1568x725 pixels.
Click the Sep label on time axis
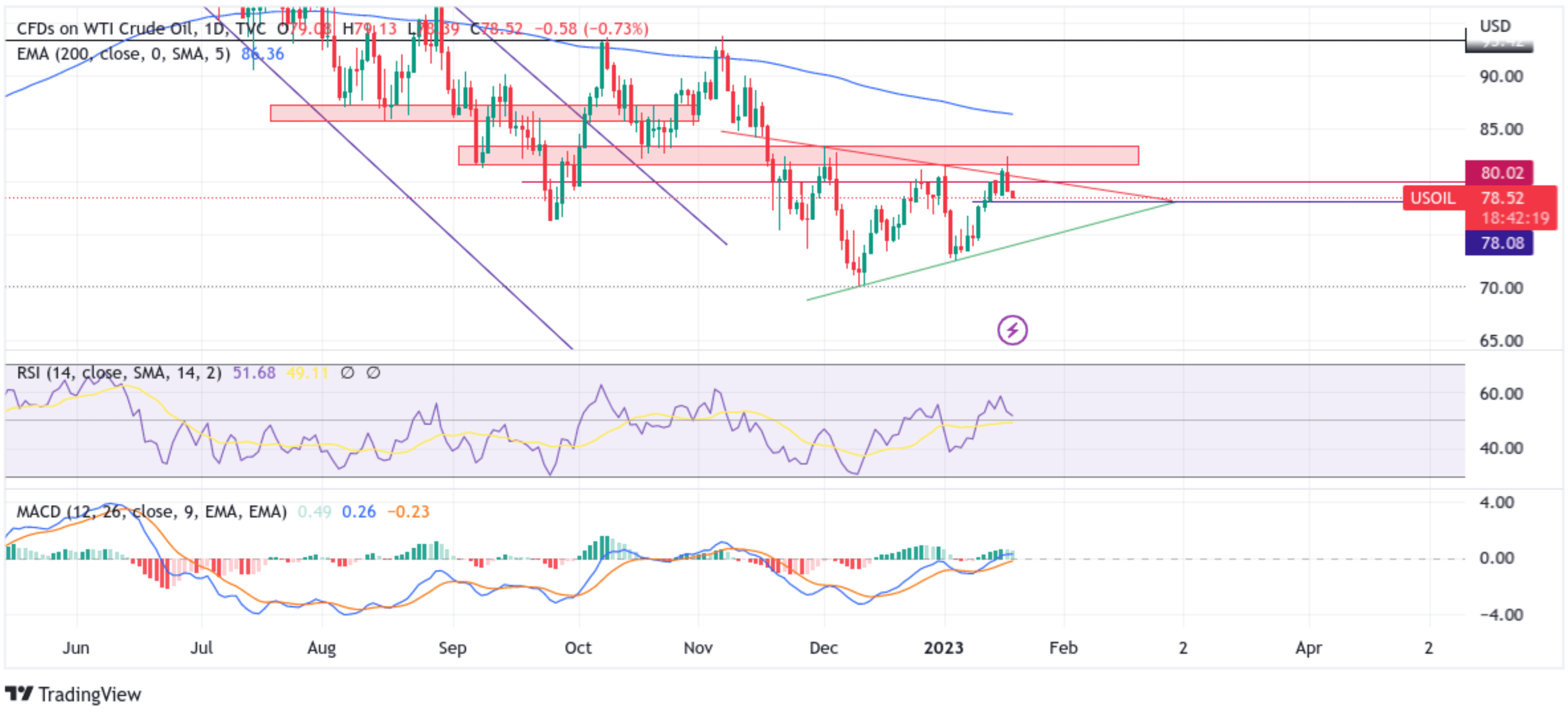pos(453,648)
